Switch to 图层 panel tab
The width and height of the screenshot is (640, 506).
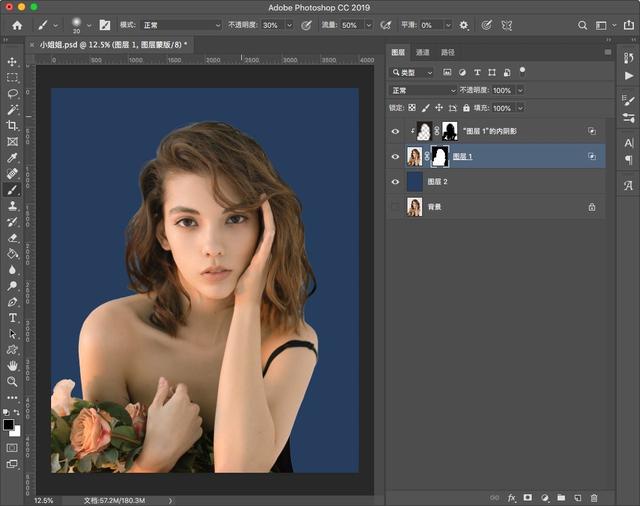tap(398, 52)
